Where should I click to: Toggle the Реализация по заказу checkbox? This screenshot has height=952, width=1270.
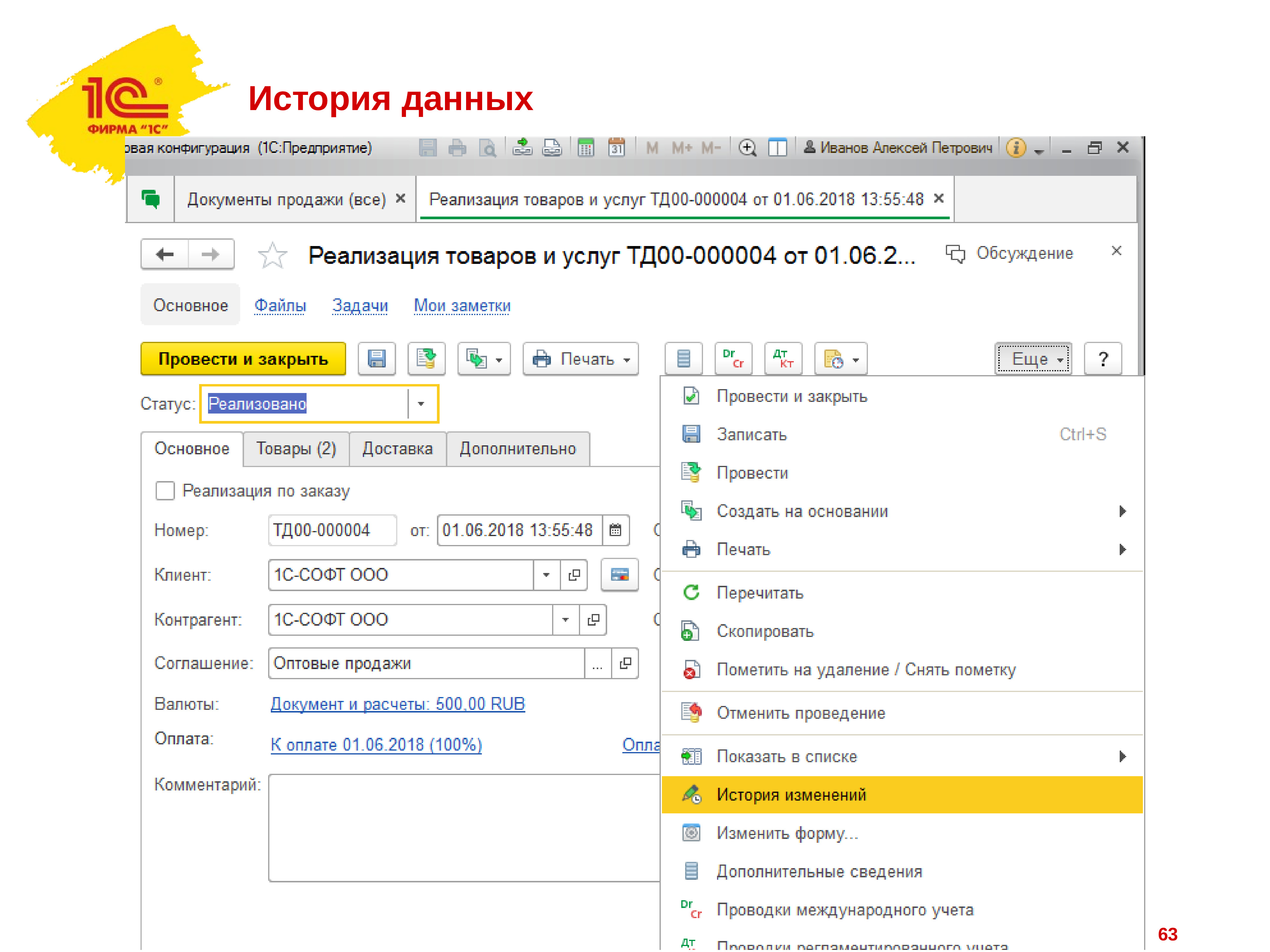[x=165, y=491]
